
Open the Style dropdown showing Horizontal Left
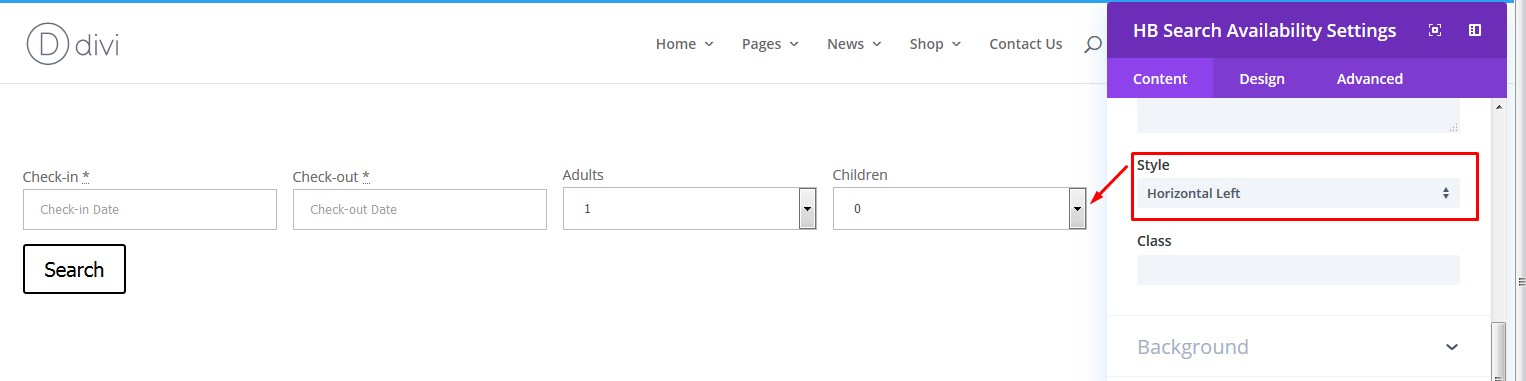(x=1298, y=193)
